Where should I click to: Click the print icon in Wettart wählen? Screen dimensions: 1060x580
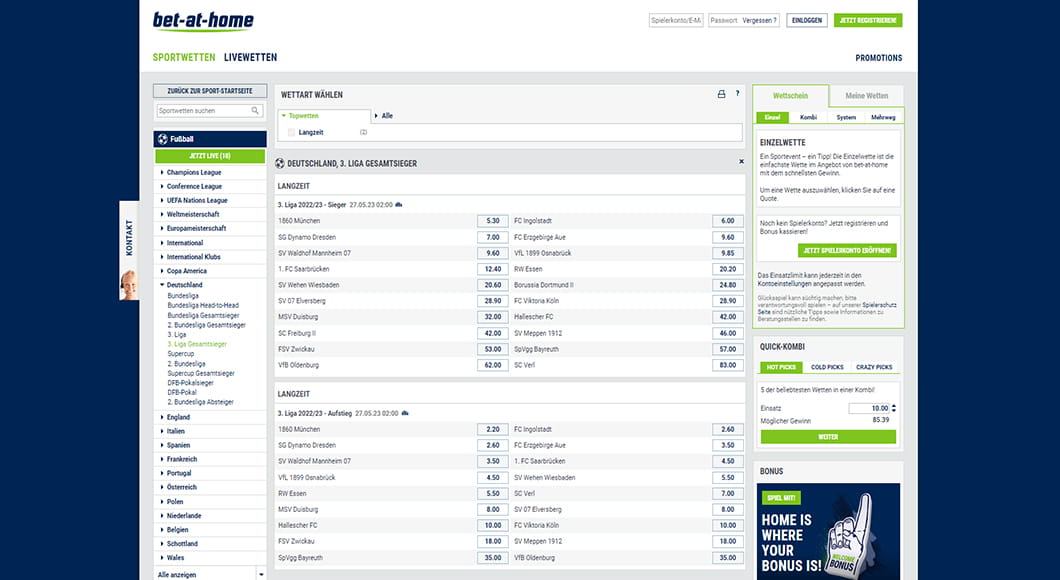click(721, 95)
